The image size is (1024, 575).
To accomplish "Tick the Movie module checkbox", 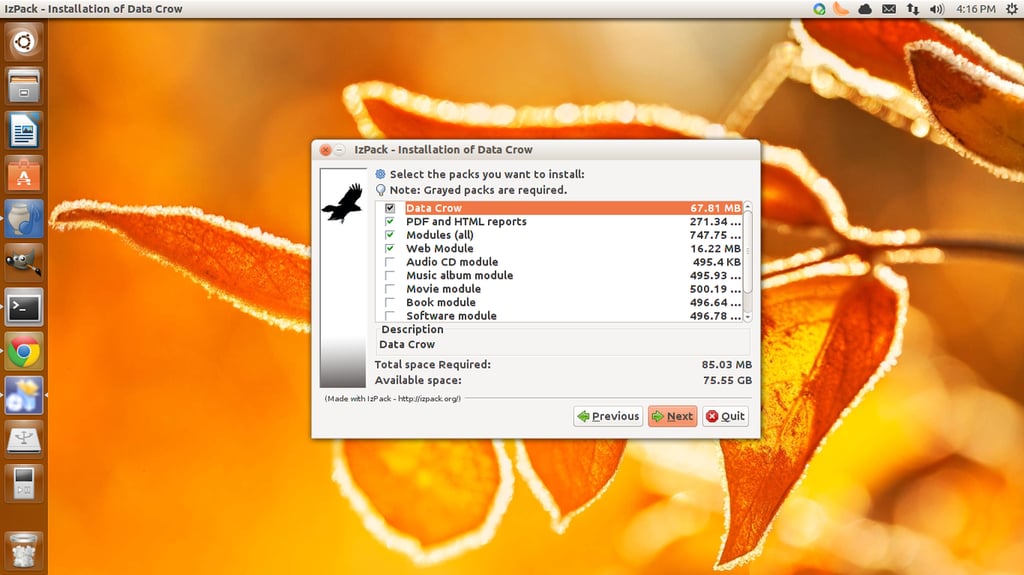I will 390,289.
